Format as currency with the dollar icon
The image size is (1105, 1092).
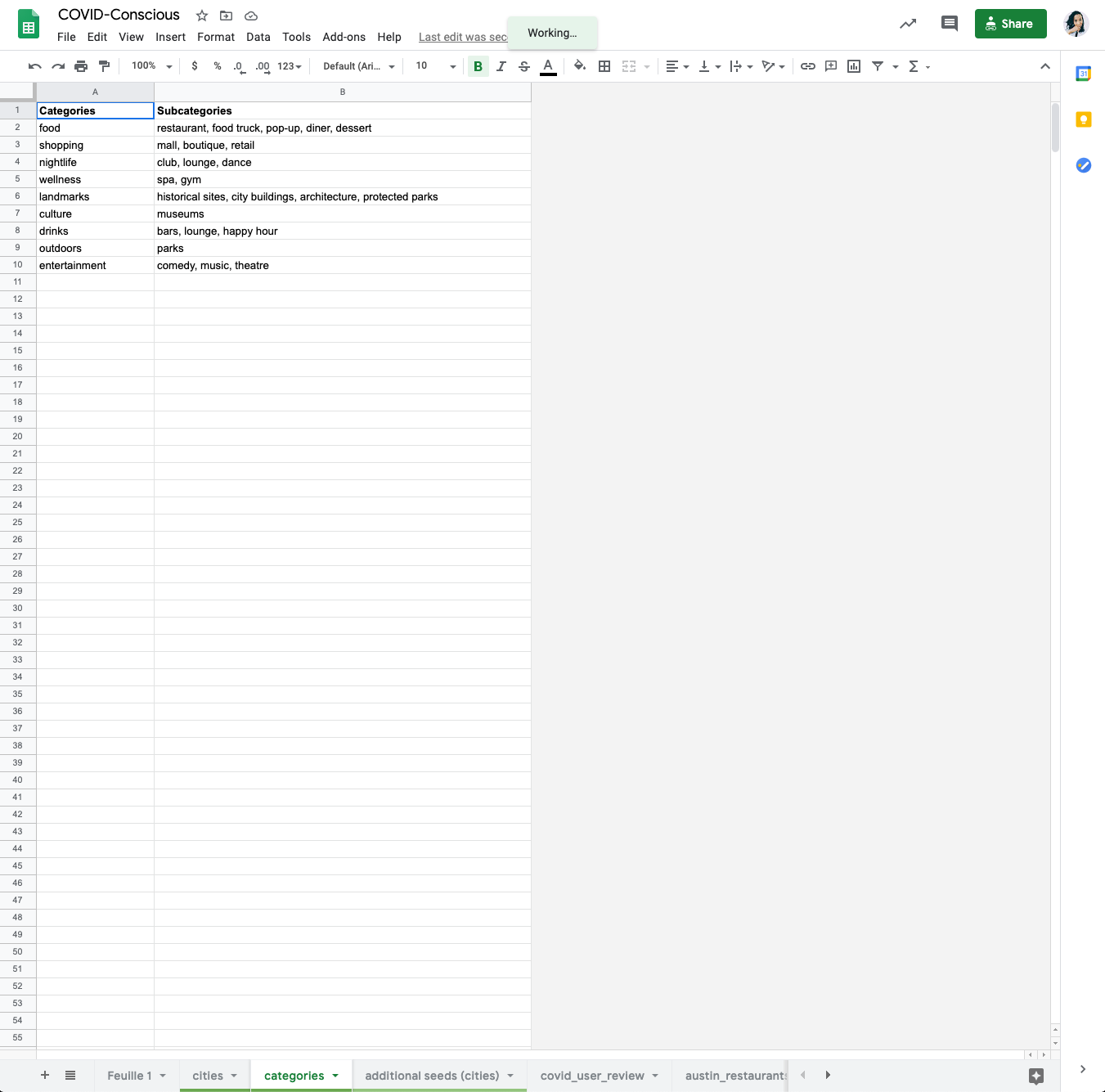(195, 66)
